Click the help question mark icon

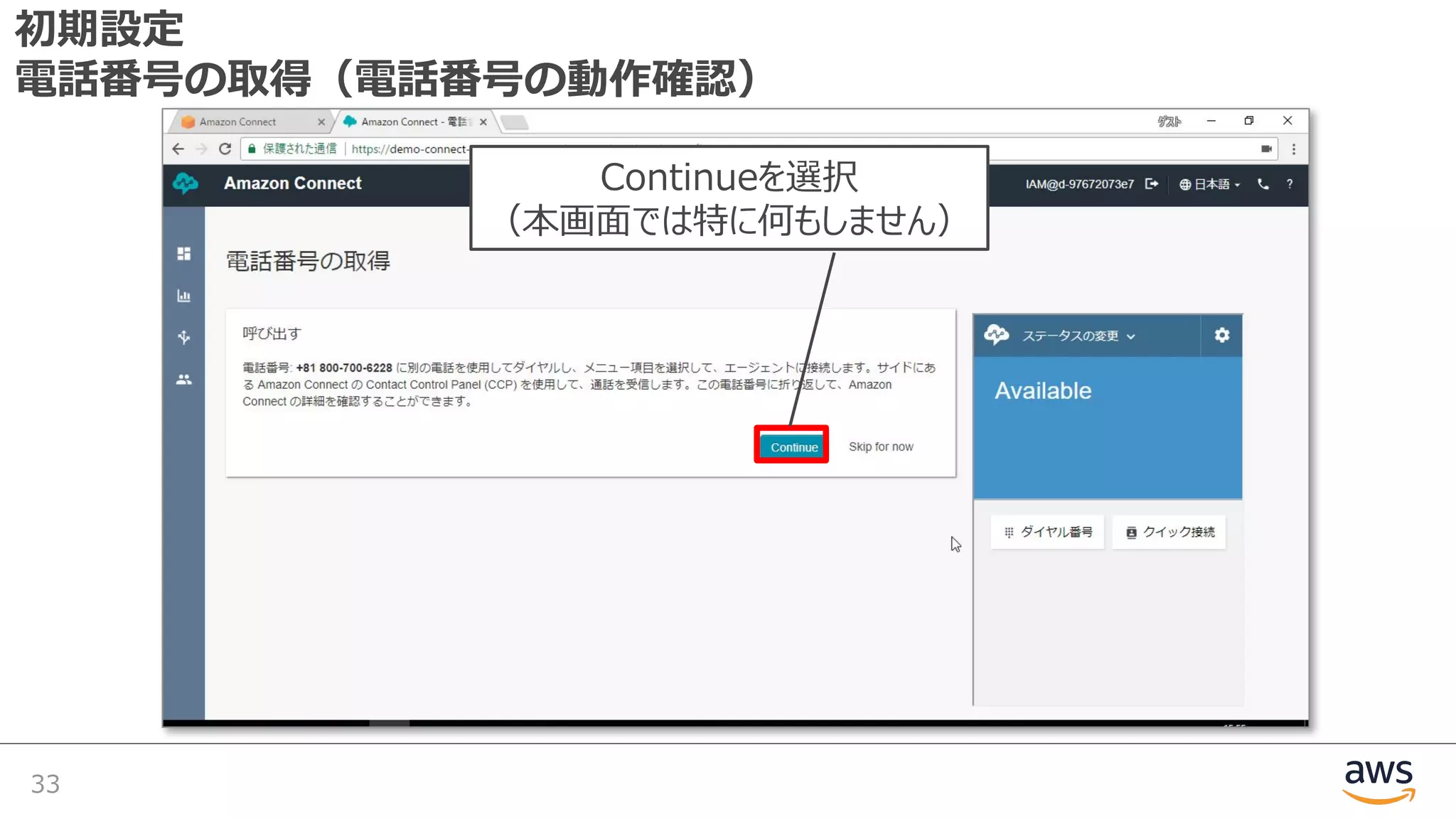(x=1290, y=184)
